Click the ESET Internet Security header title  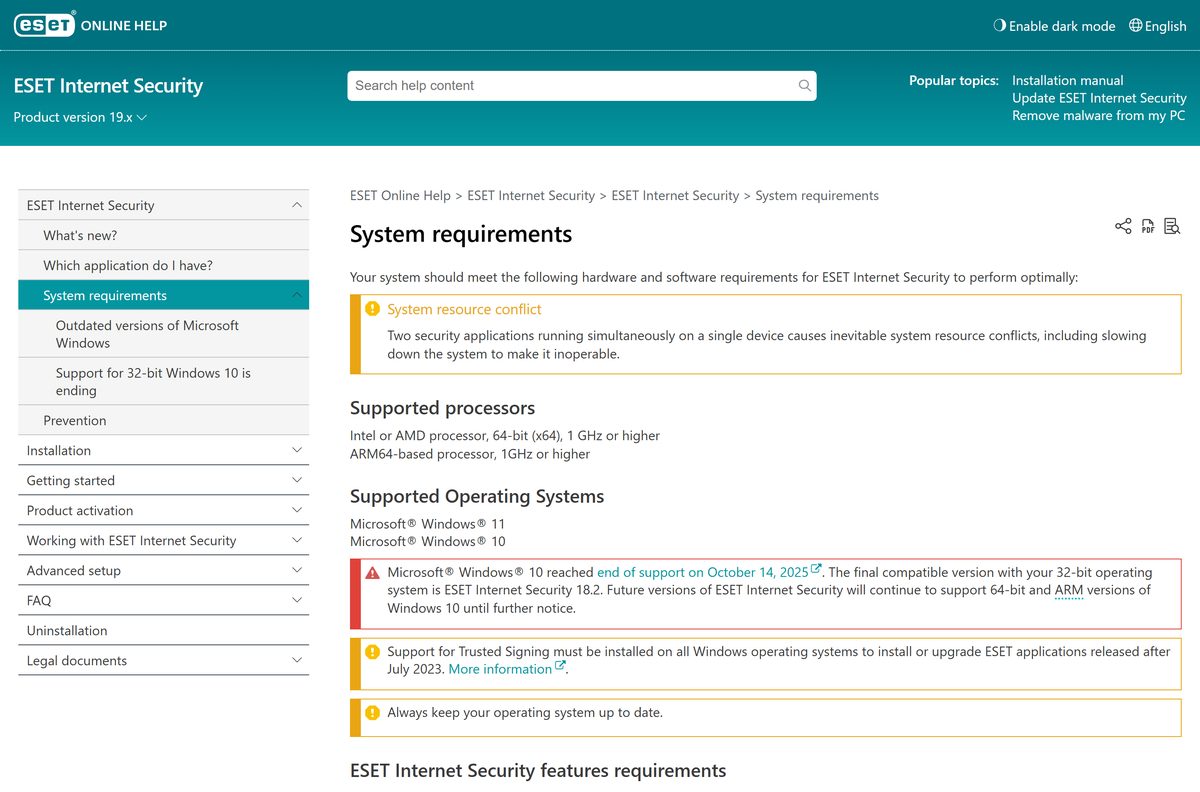[x=108, y=86]
